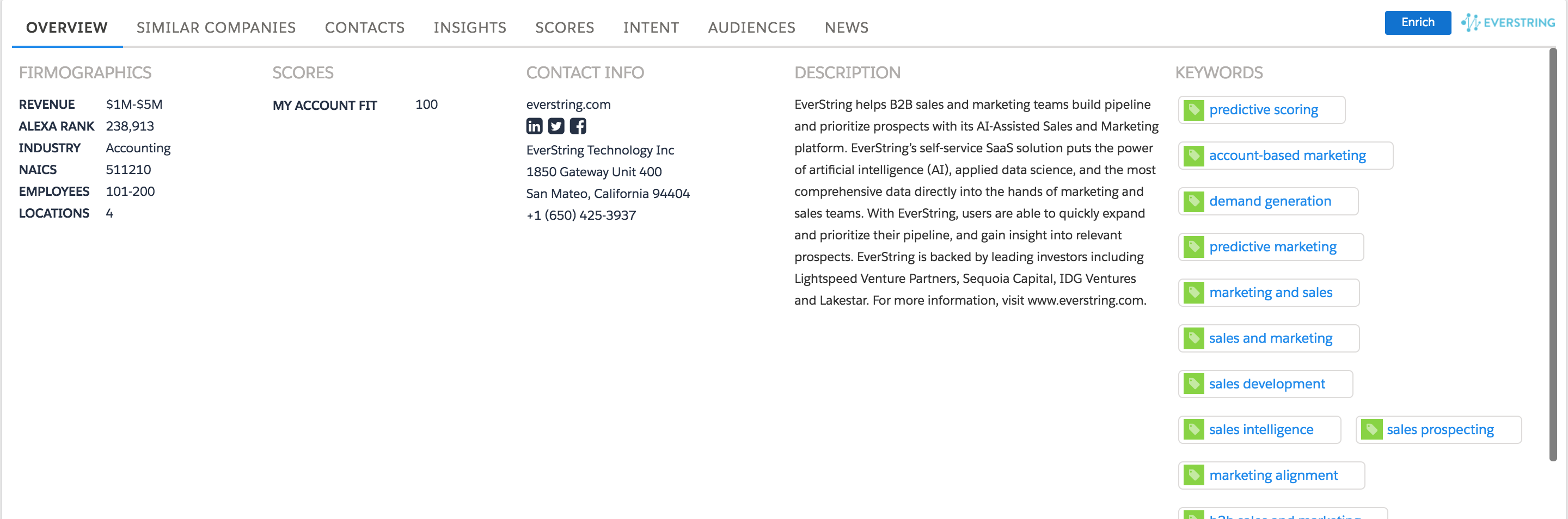Click the marketing and sales keyword link

click(x=1270, y=292)
